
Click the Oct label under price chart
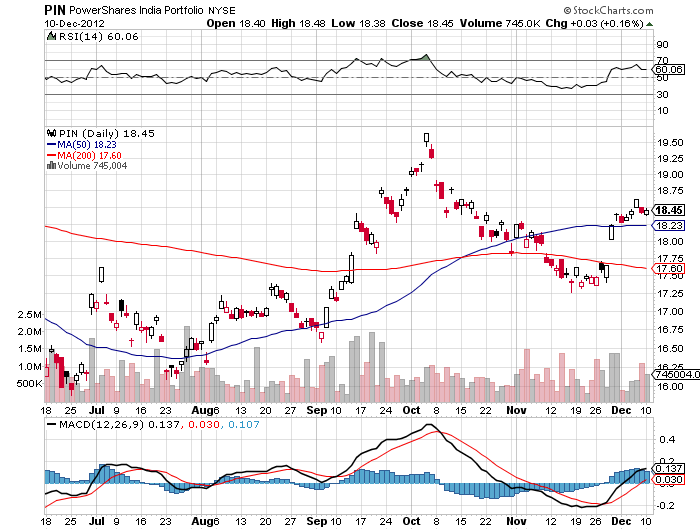[411, 410]
